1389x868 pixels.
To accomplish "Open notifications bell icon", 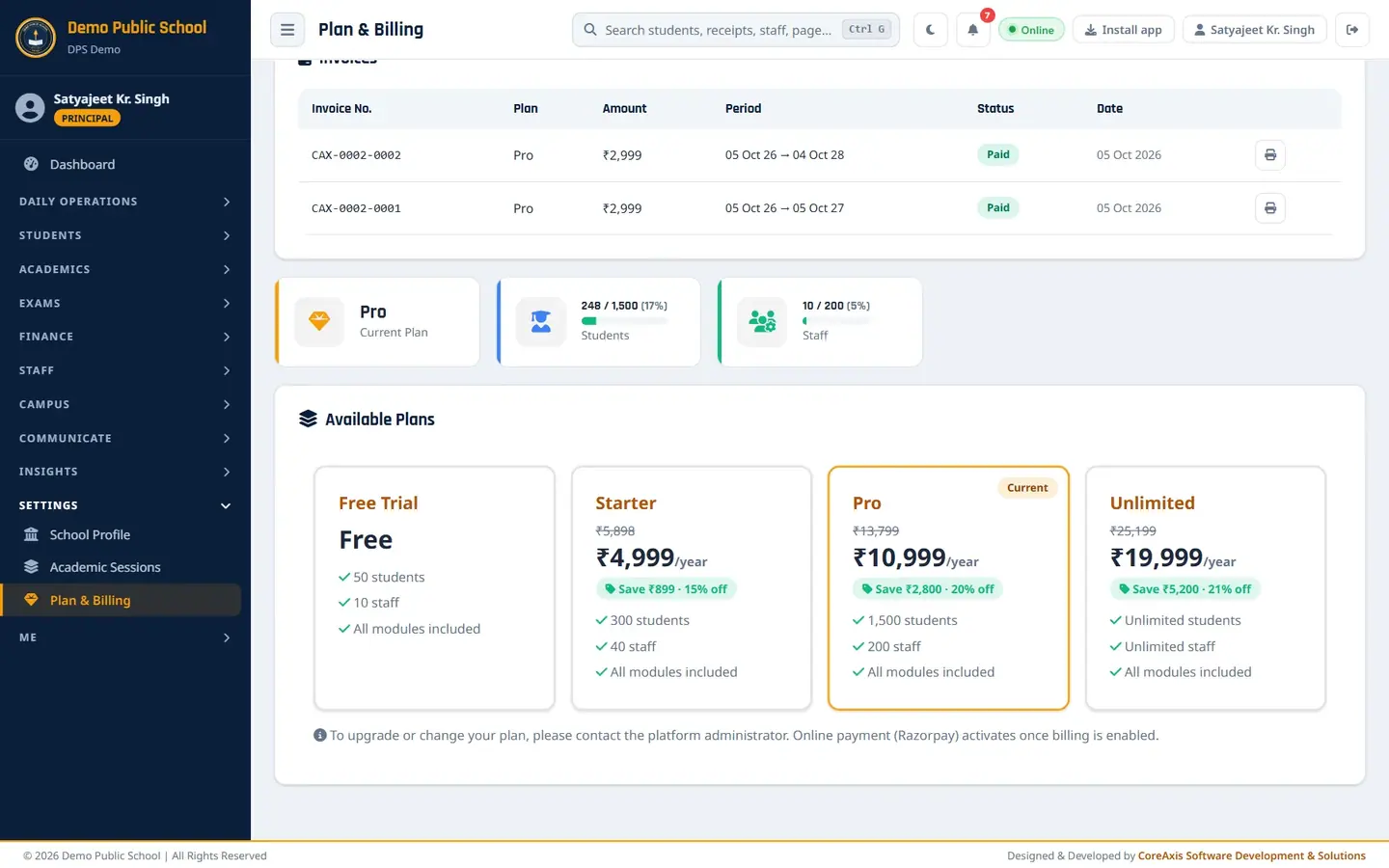I will tap(972, 30).
